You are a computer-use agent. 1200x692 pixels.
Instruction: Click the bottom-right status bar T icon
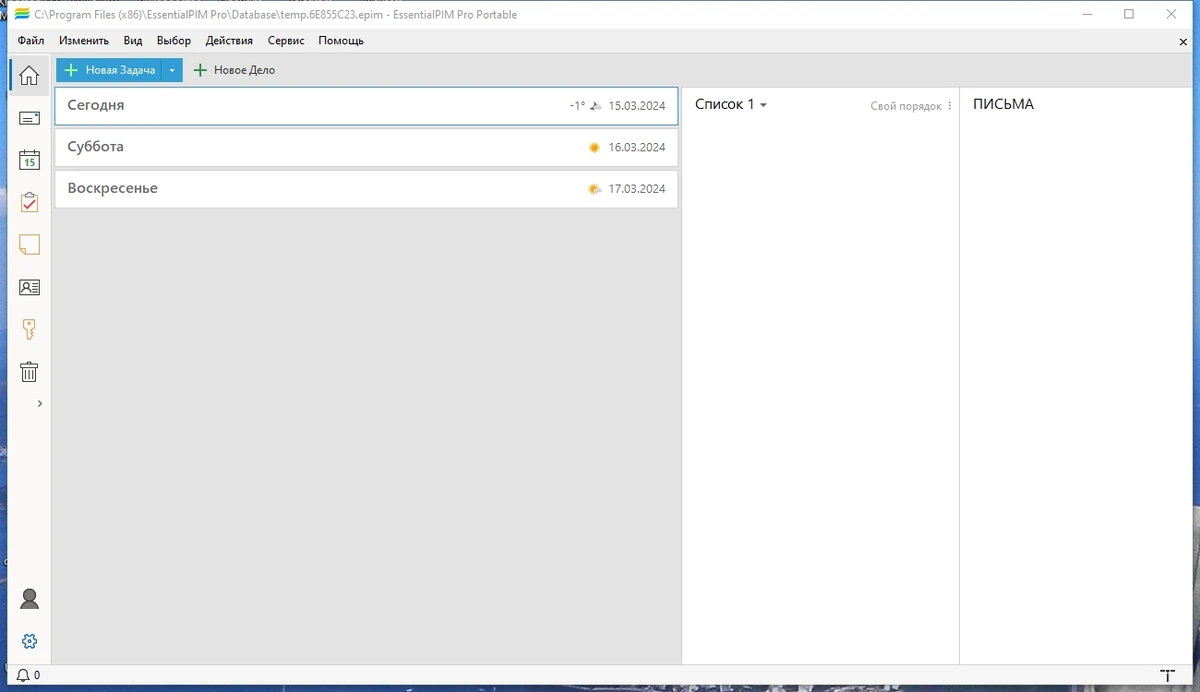(x=1167, y=676)
